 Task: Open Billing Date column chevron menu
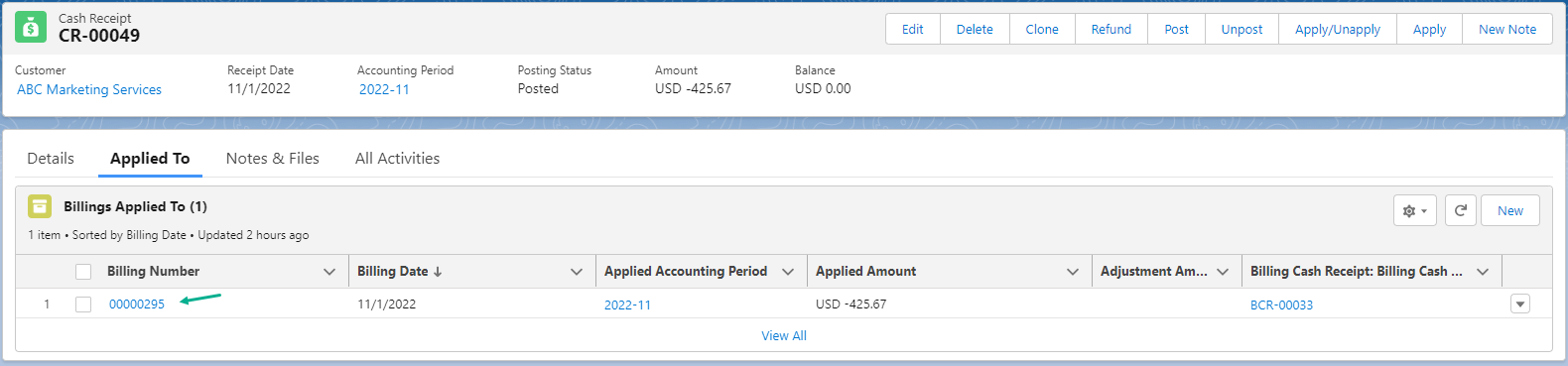pos(576,272)
